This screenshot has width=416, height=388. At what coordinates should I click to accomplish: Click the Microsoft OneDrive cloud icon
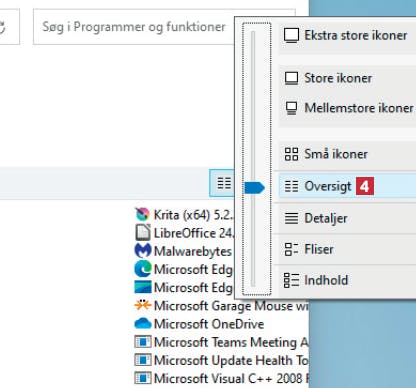143,323
